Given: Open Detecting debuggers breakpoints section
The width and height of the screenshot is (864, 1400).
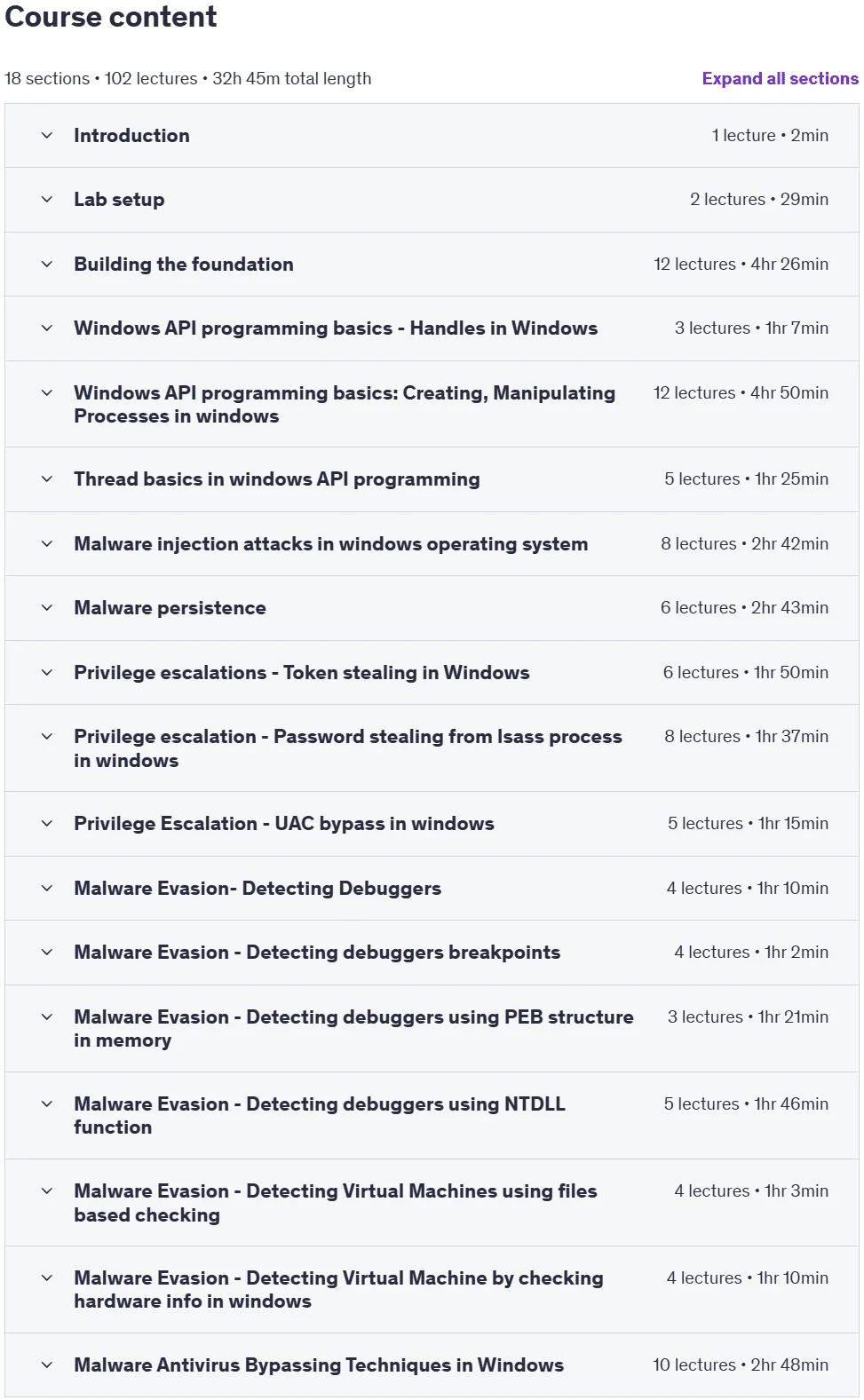Looking at the screenshot, I should pos(317,953).
